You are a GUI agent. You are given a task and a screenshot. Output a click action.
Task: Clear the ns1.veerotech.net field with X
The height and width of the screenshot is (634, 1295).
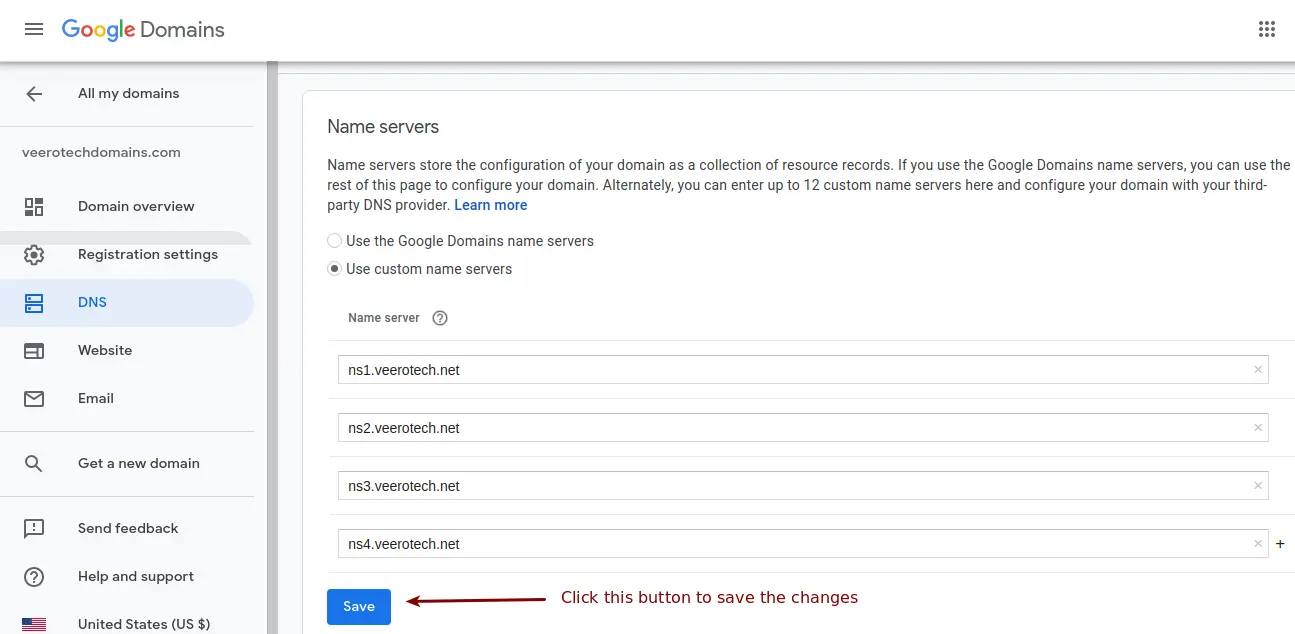[x=1258, y=370]
